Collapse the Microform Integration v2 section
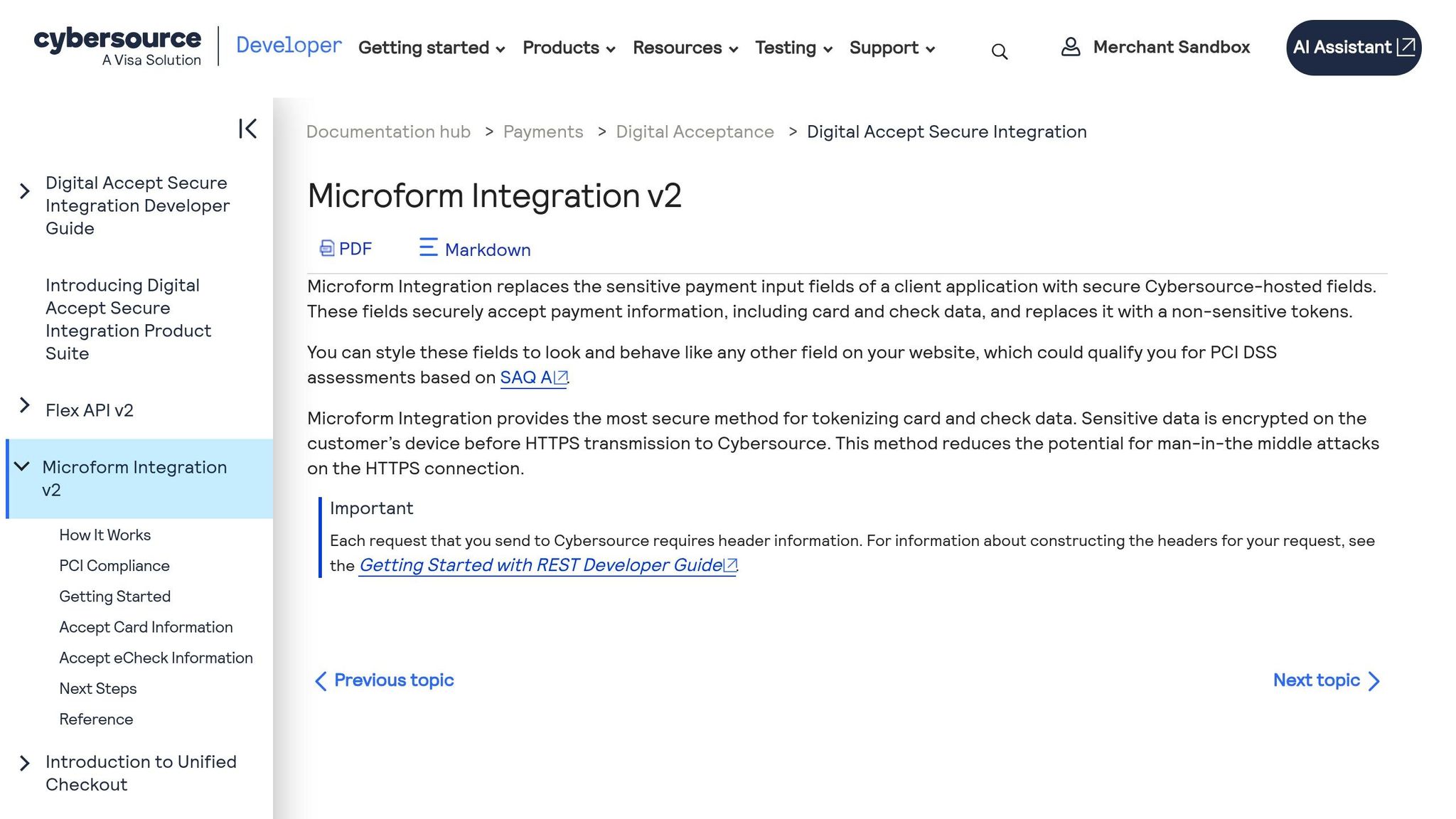The image size is (1456, 819). [x=22, y=466]
